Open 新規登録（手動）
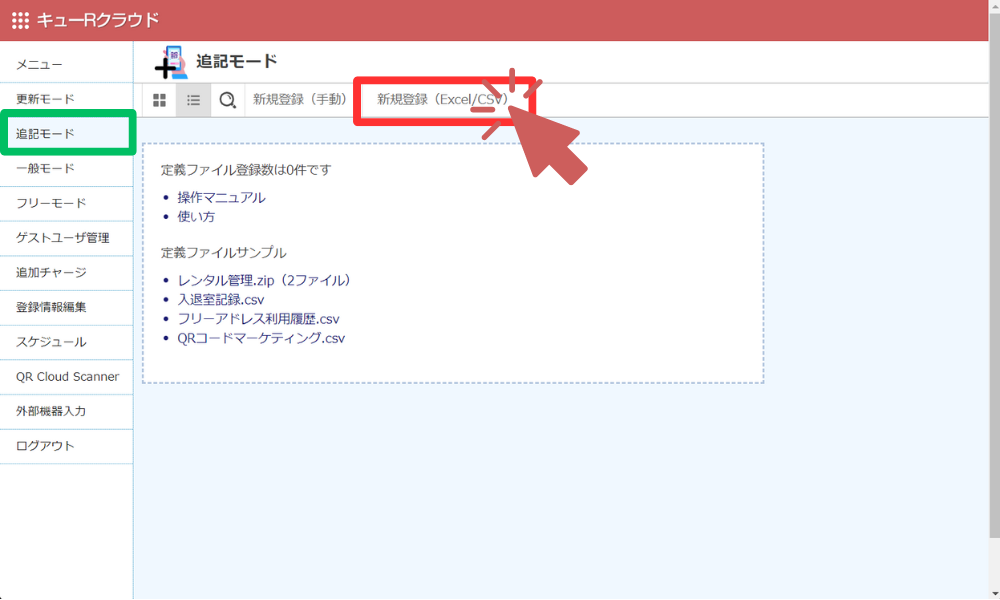Viewport: 1000px width, 600px height. tap(300, 99)
